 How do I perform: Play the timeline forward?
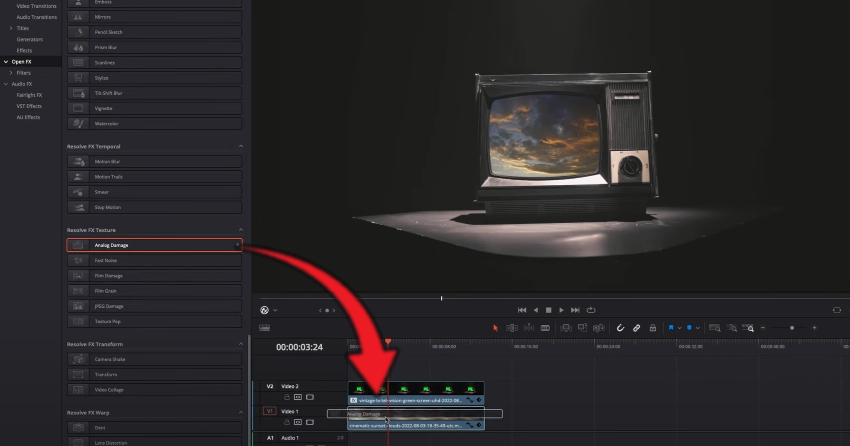[x=562, y=310]
